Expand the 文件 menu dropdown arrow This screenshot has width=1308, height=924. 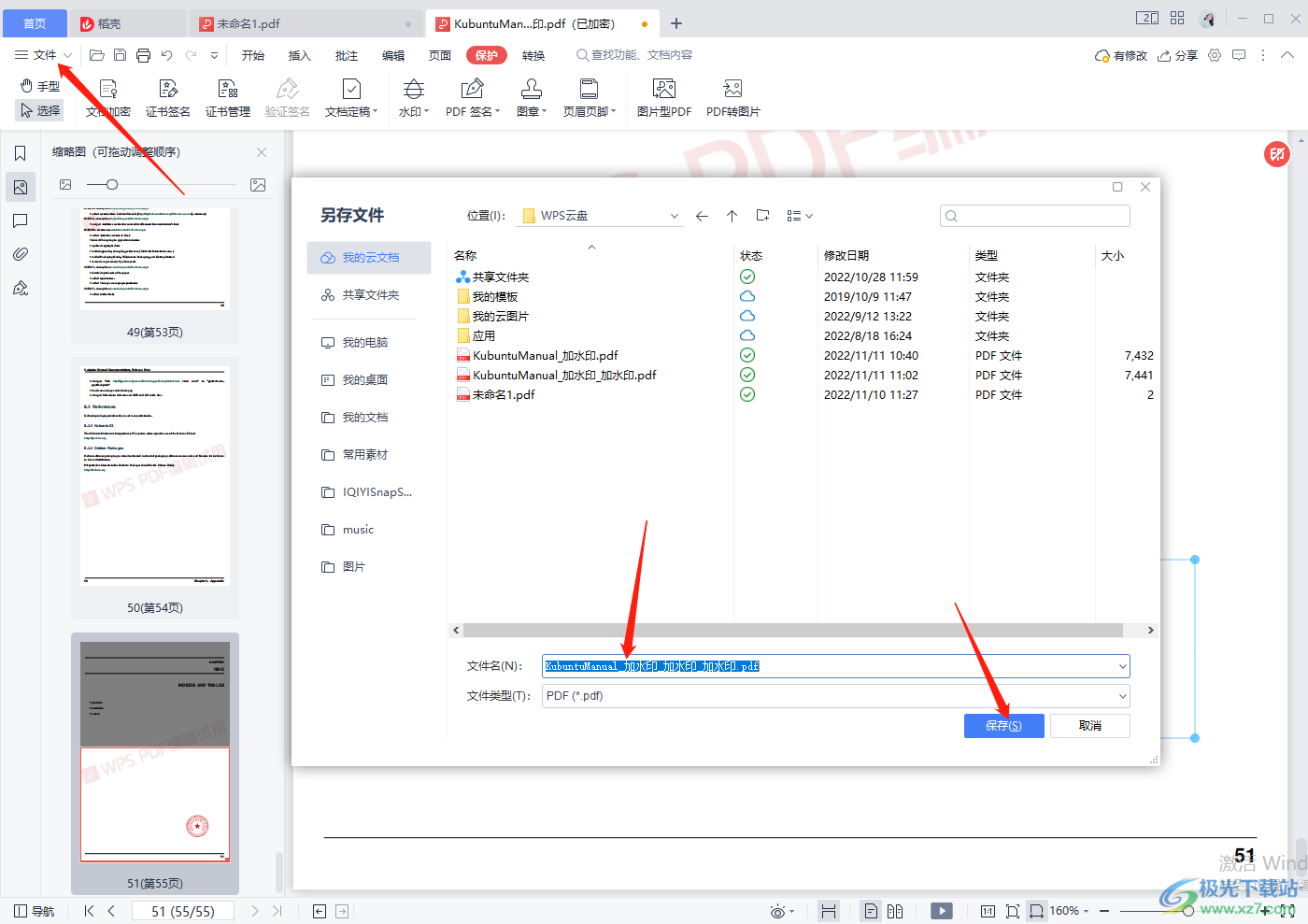[68, 55]
